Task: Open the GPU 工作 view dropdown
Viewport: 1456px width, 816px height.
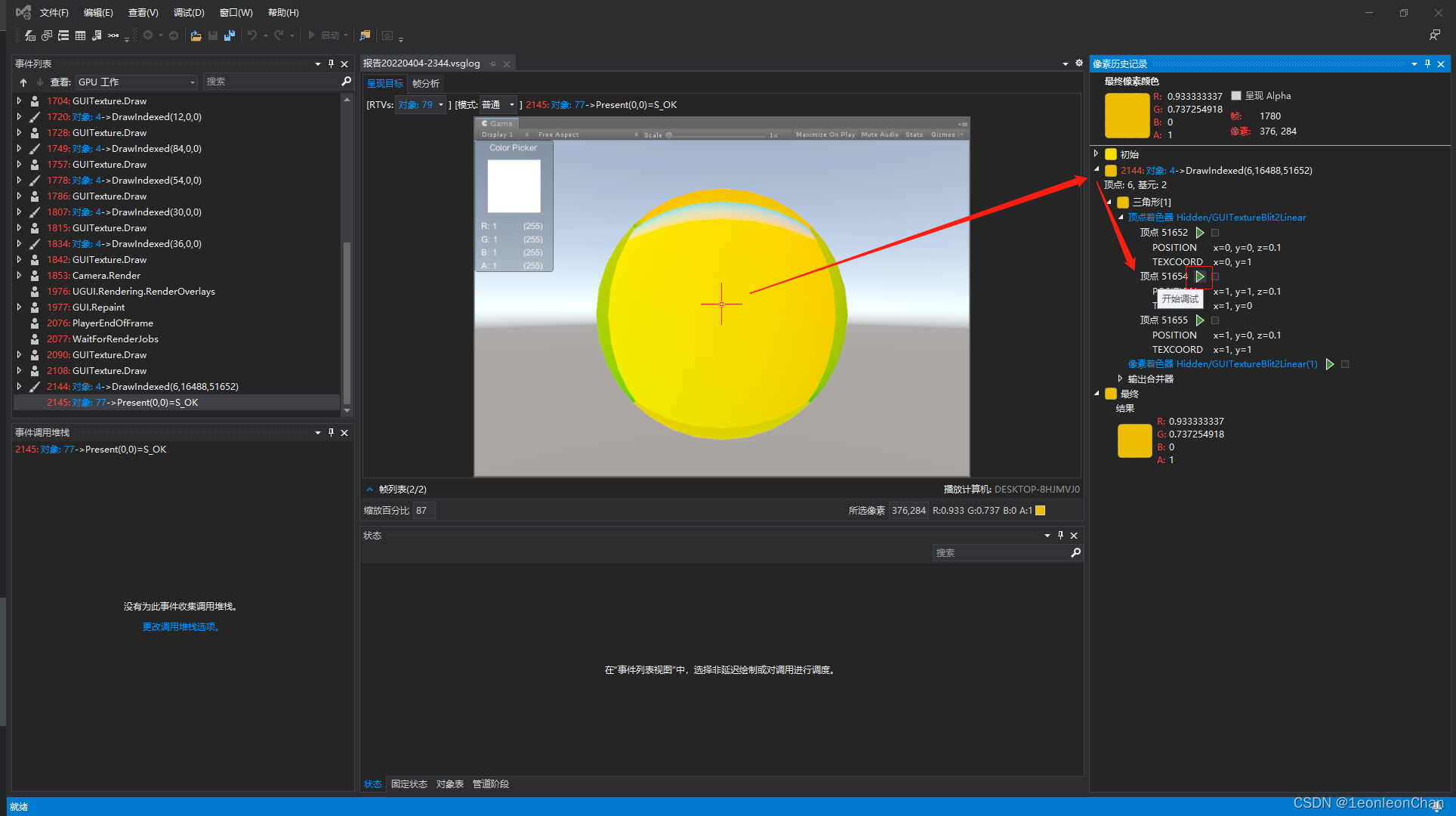Action: [x=137, y=82]
